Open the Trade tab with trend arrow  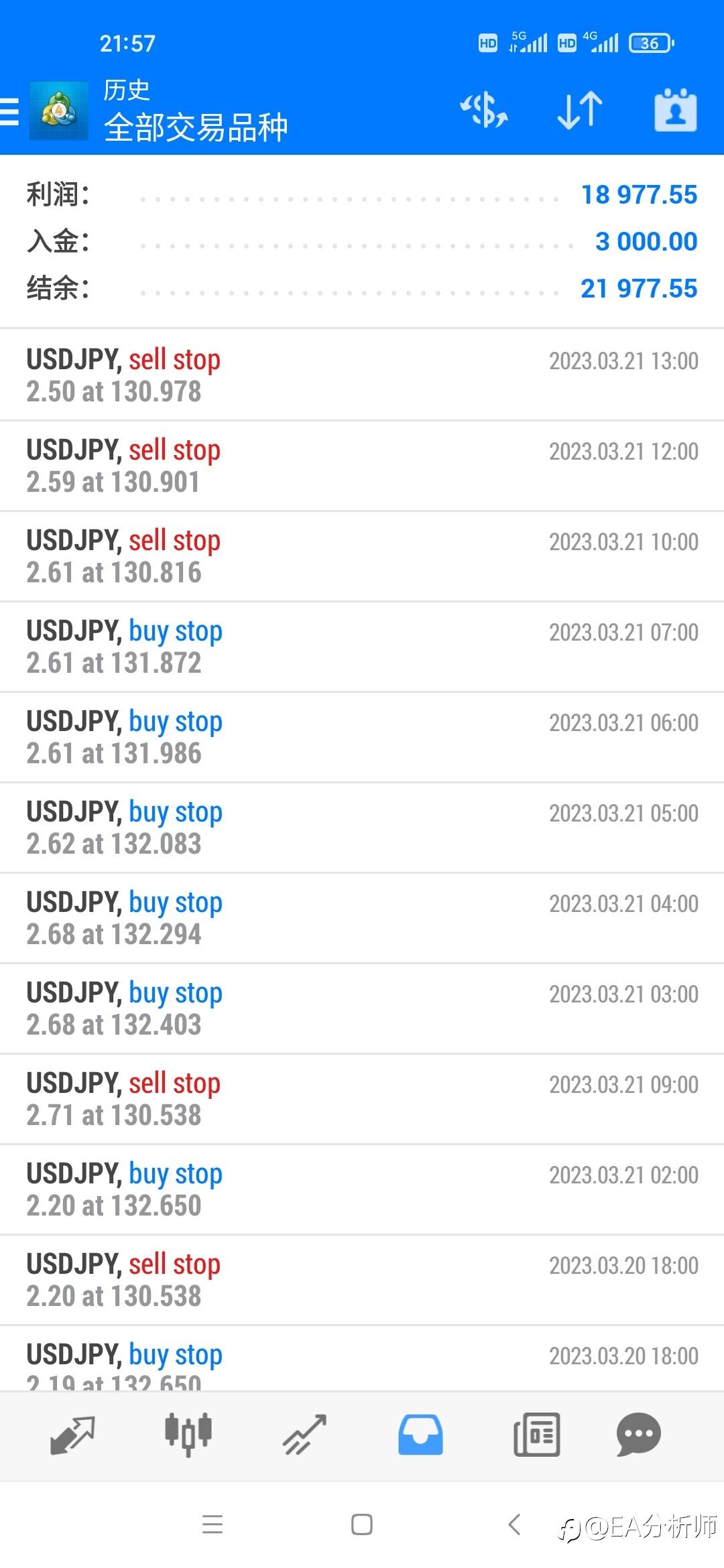pyautogui.click(x=304, y=1435)
